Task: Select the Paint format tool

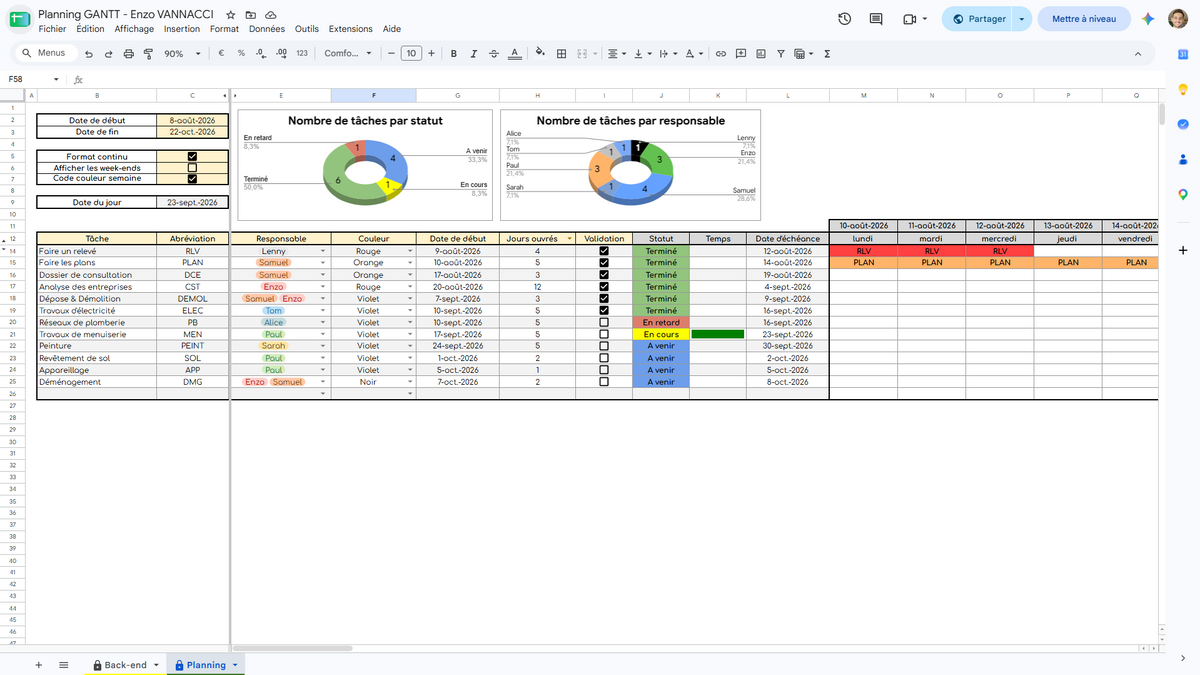Action: 149,54
